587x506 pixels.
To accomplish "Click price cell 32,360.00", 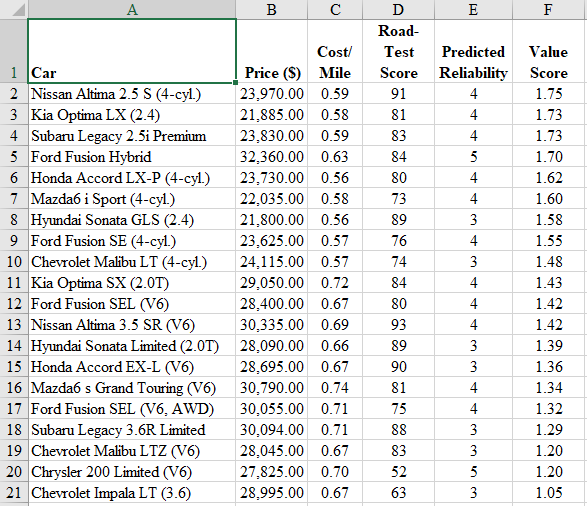I will [271, 156].
